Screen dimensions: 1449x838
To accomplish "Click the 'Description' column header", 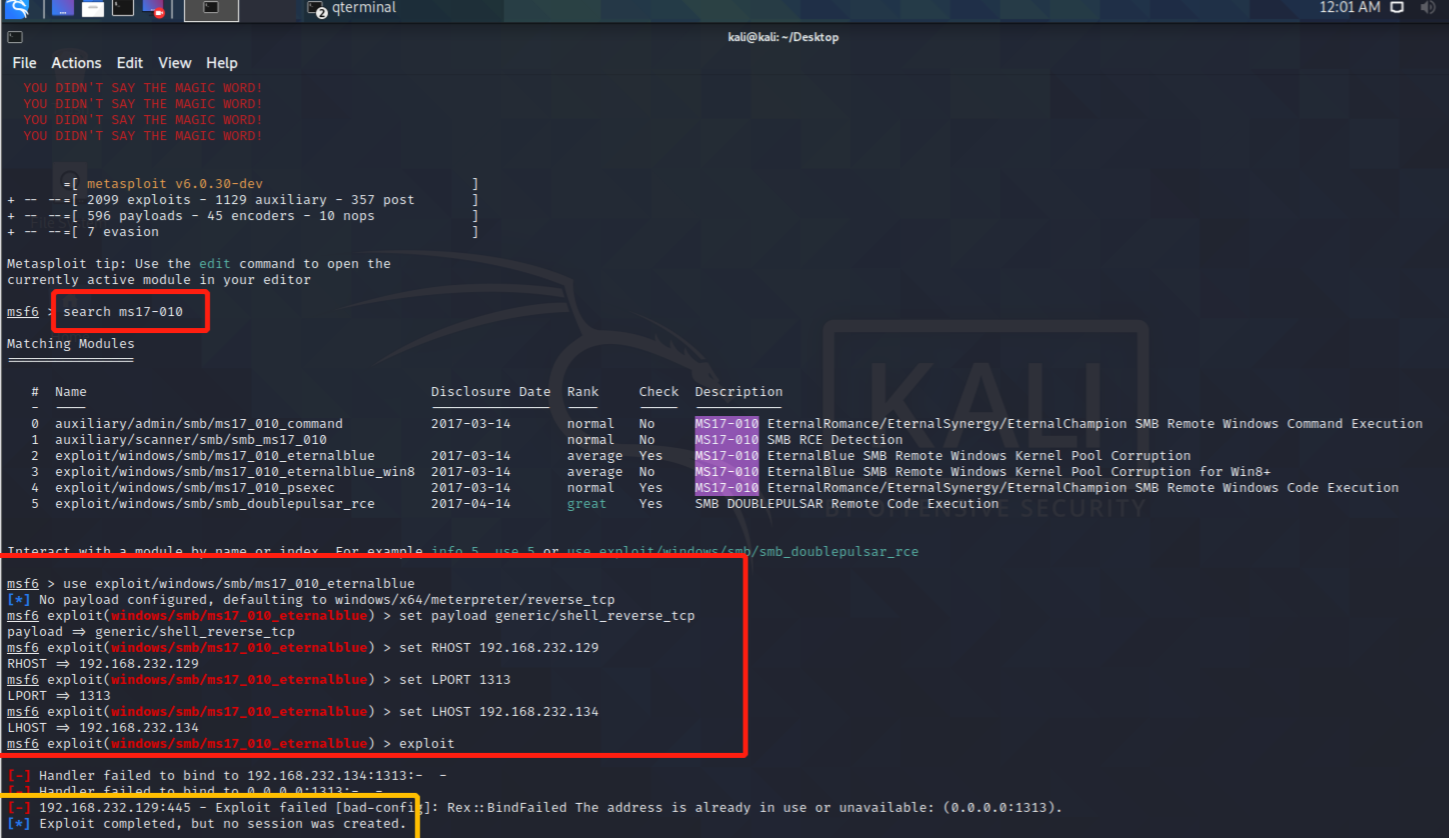I will pos(739,392).
